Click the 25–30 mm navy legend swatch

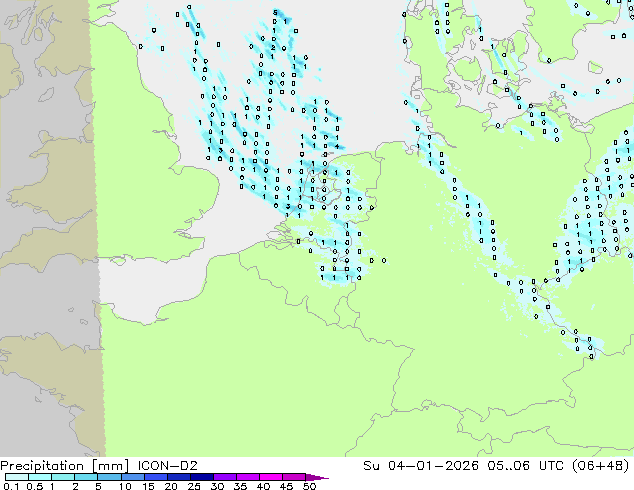[x=201, y=477]
